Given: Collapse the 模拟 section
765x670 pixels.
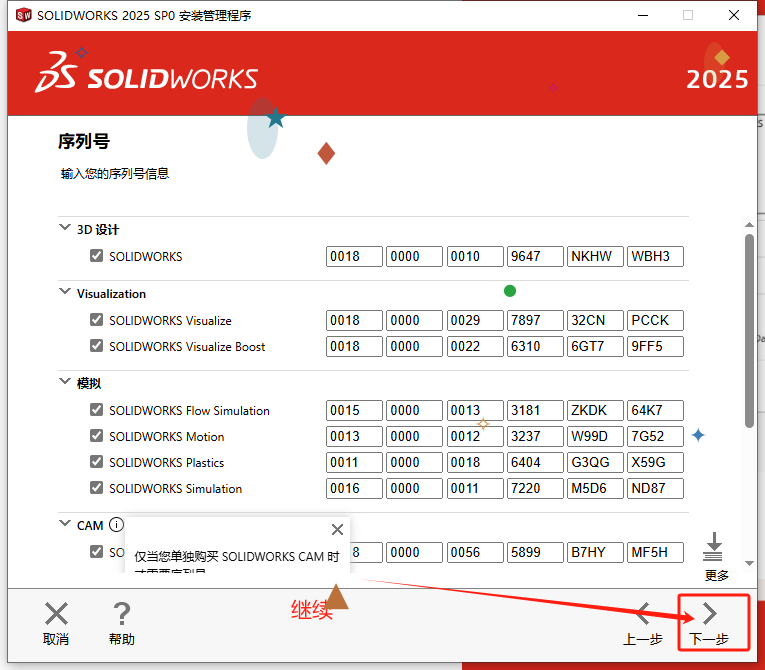Looking at the screenshot, I should [64, 381].
